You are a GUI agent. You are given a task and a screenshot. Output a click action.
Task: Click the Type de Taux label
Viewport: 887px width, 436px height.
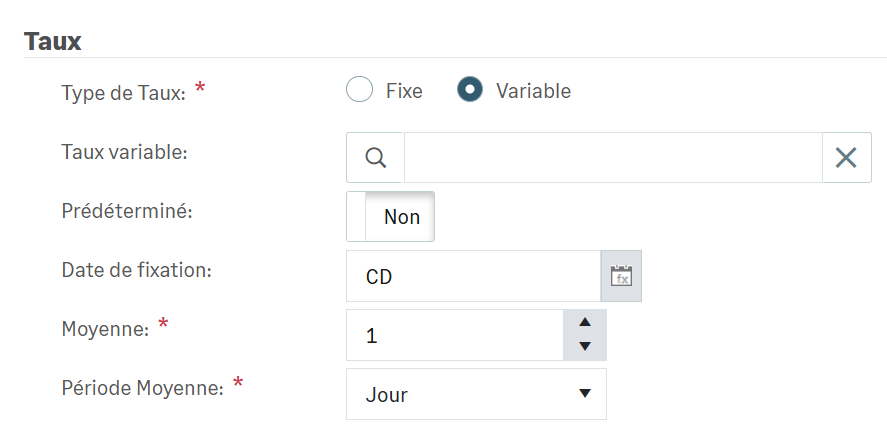123,93
